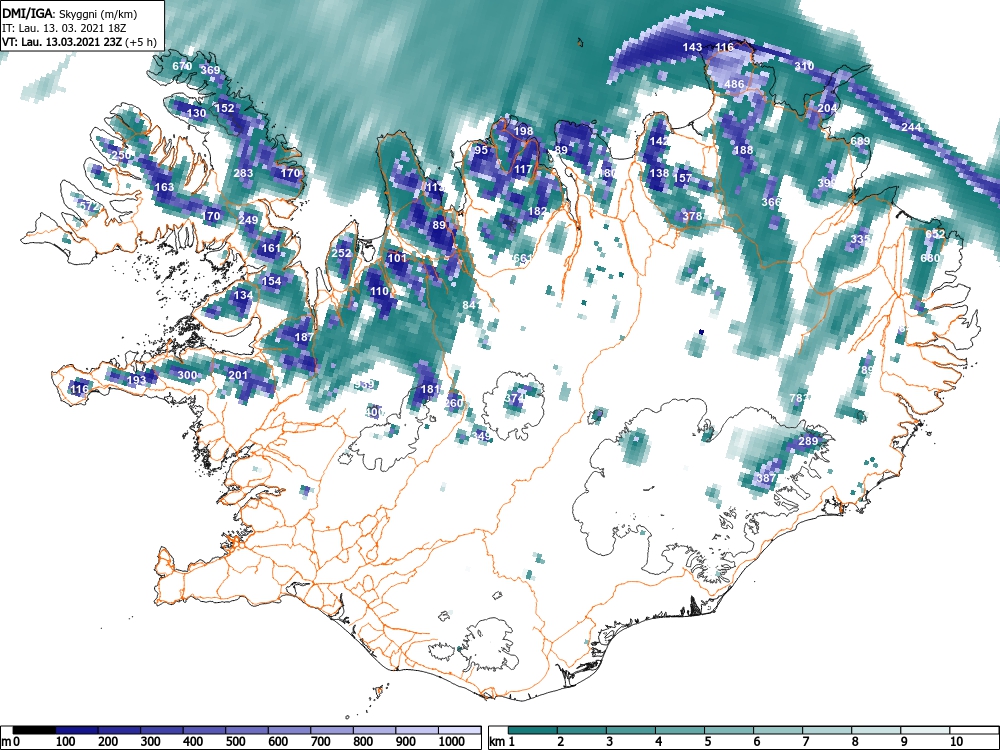This screenshot has width=1000, height=750.
Task: Select the 369 visibility label
Action: point(210,70)
